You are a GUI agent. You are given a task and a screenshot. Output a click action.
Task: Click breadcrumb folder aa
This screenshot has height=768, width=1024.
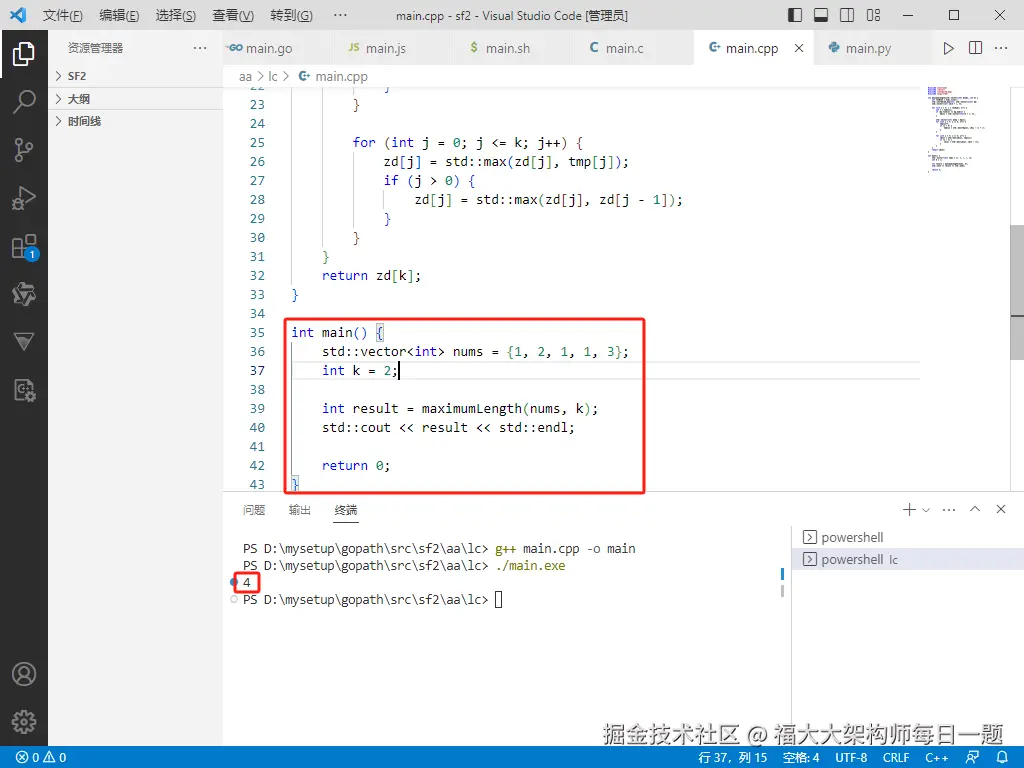coord(246,77)
